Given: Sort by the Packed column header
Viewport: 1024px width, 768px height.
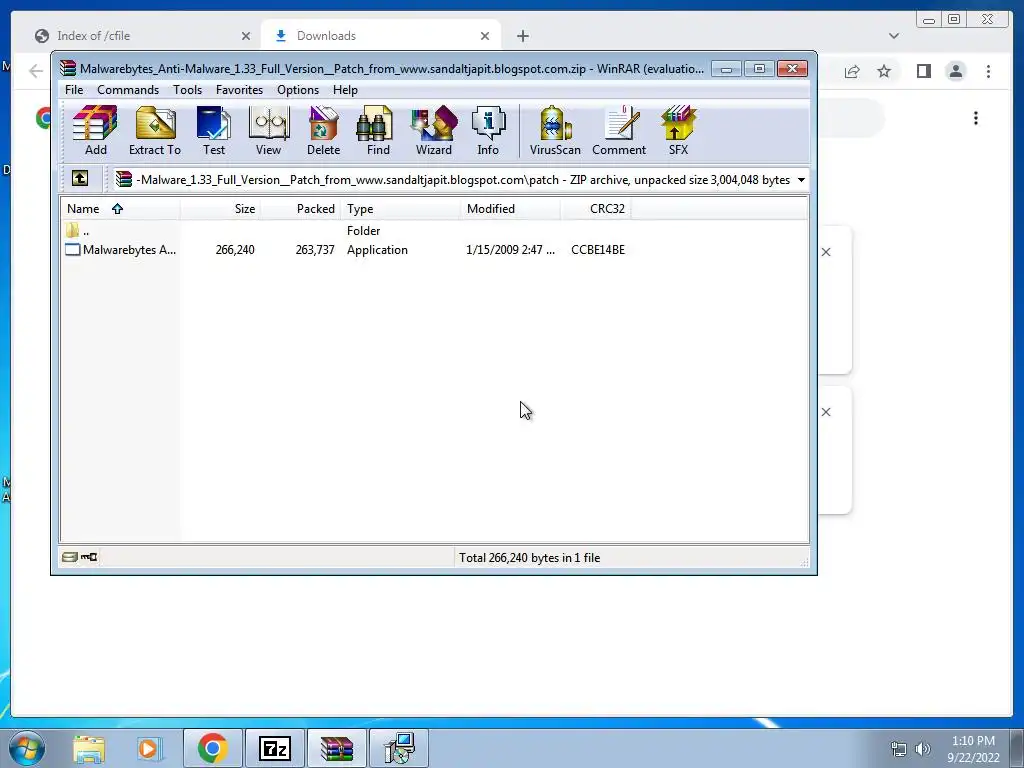Looking at the screenshot, I should click(300, 208).
